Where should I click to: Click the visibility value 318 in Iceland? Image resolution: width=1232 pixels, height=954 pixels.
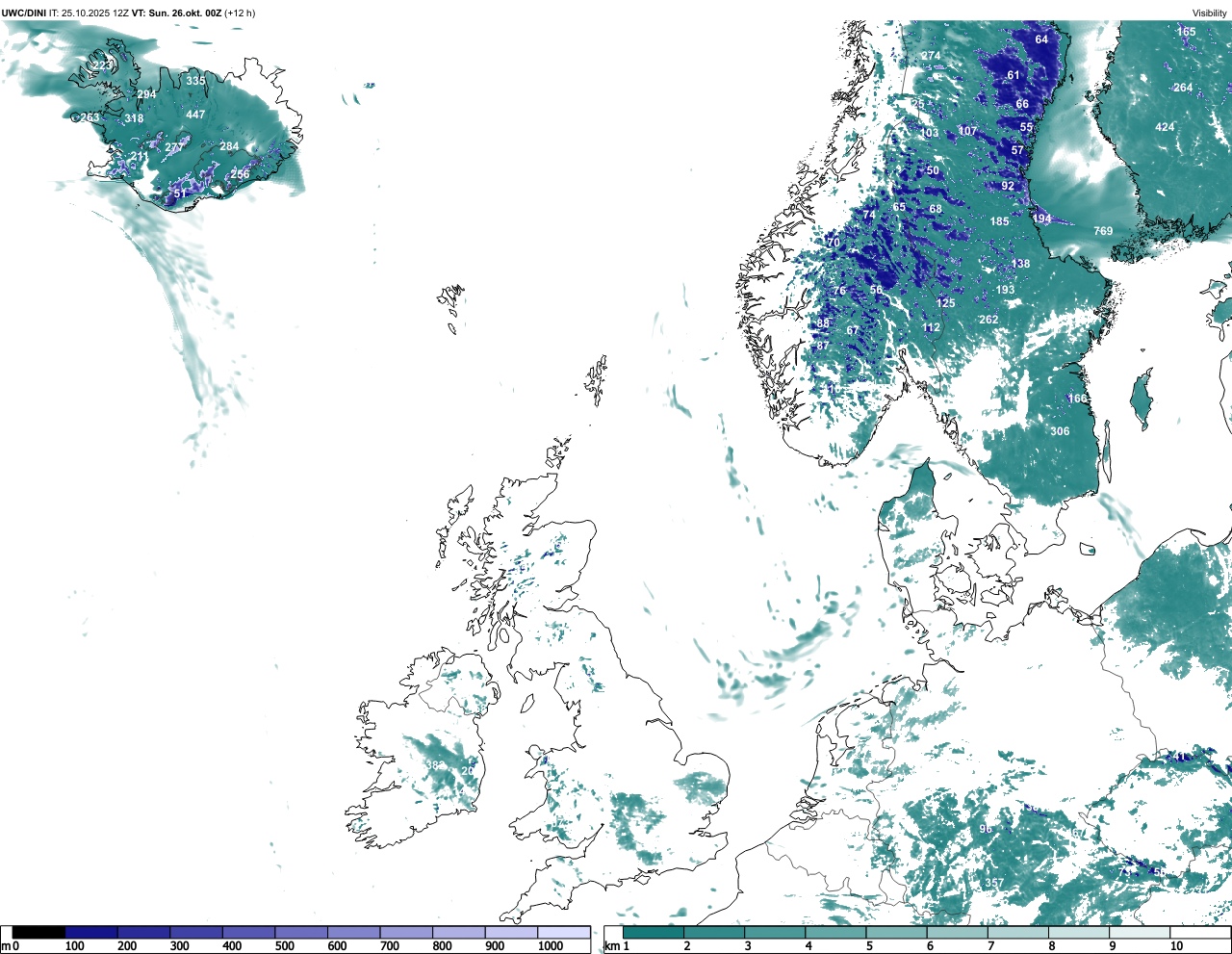134,119
